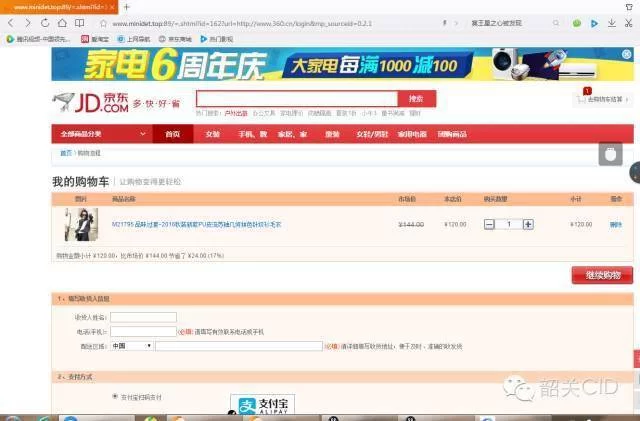
Task: Open the 中国 region dropdown
Action: coord(131,346)
